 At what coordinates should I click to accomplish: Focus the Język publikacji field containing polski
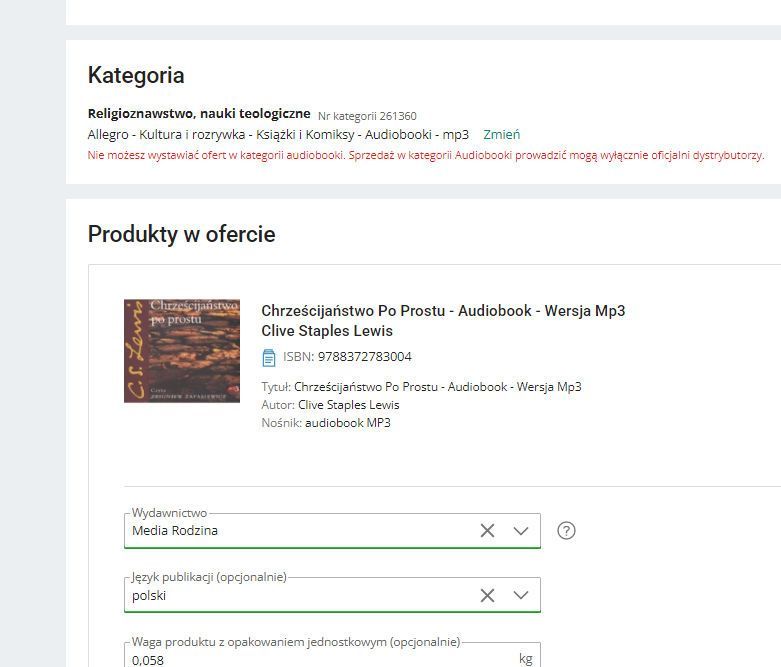click(x=300, y=595)
